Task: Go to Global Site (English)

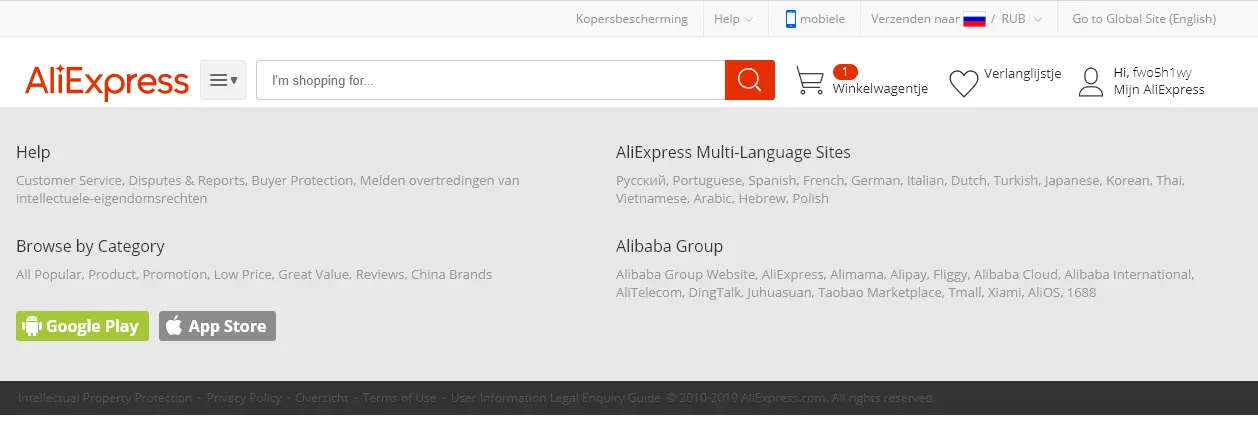Action: (1144, 18)
